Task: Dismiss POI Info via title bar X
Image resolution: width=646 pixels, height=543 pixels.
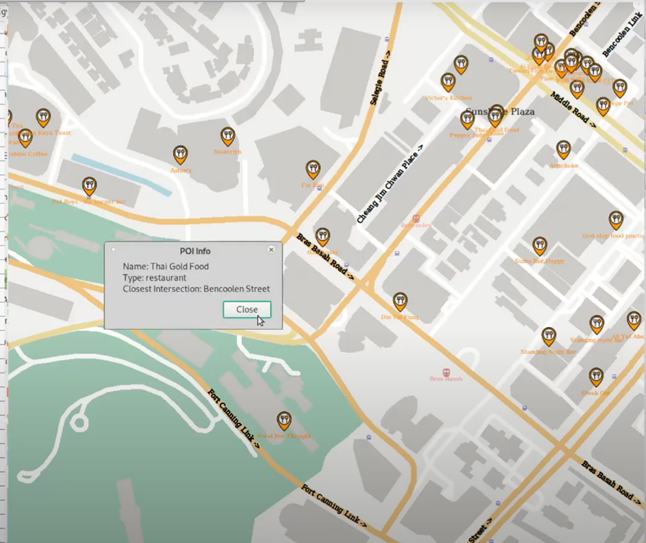Action: click(271, 250)
